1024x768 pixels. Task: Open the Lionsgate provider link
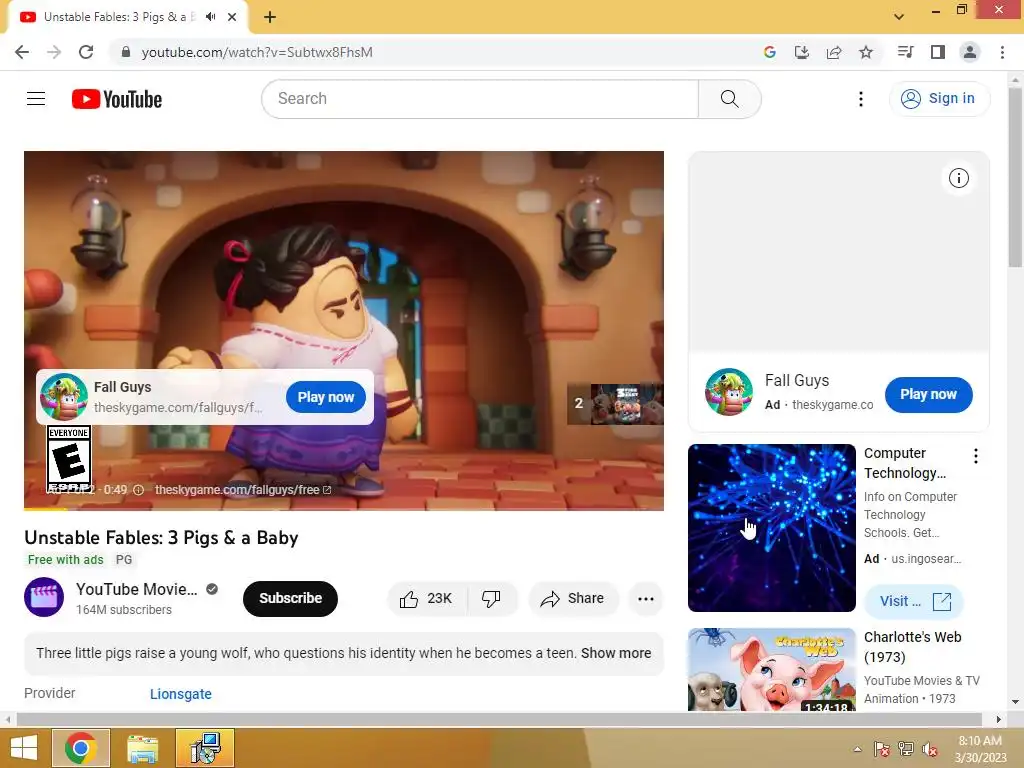181,694
